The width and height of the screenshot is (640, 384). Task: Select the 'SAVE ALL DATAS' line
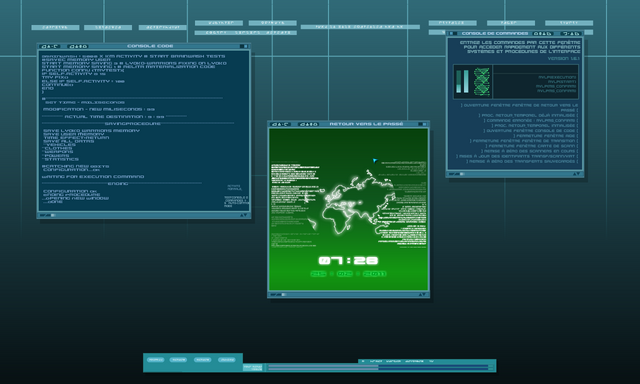tap(69, 141)
